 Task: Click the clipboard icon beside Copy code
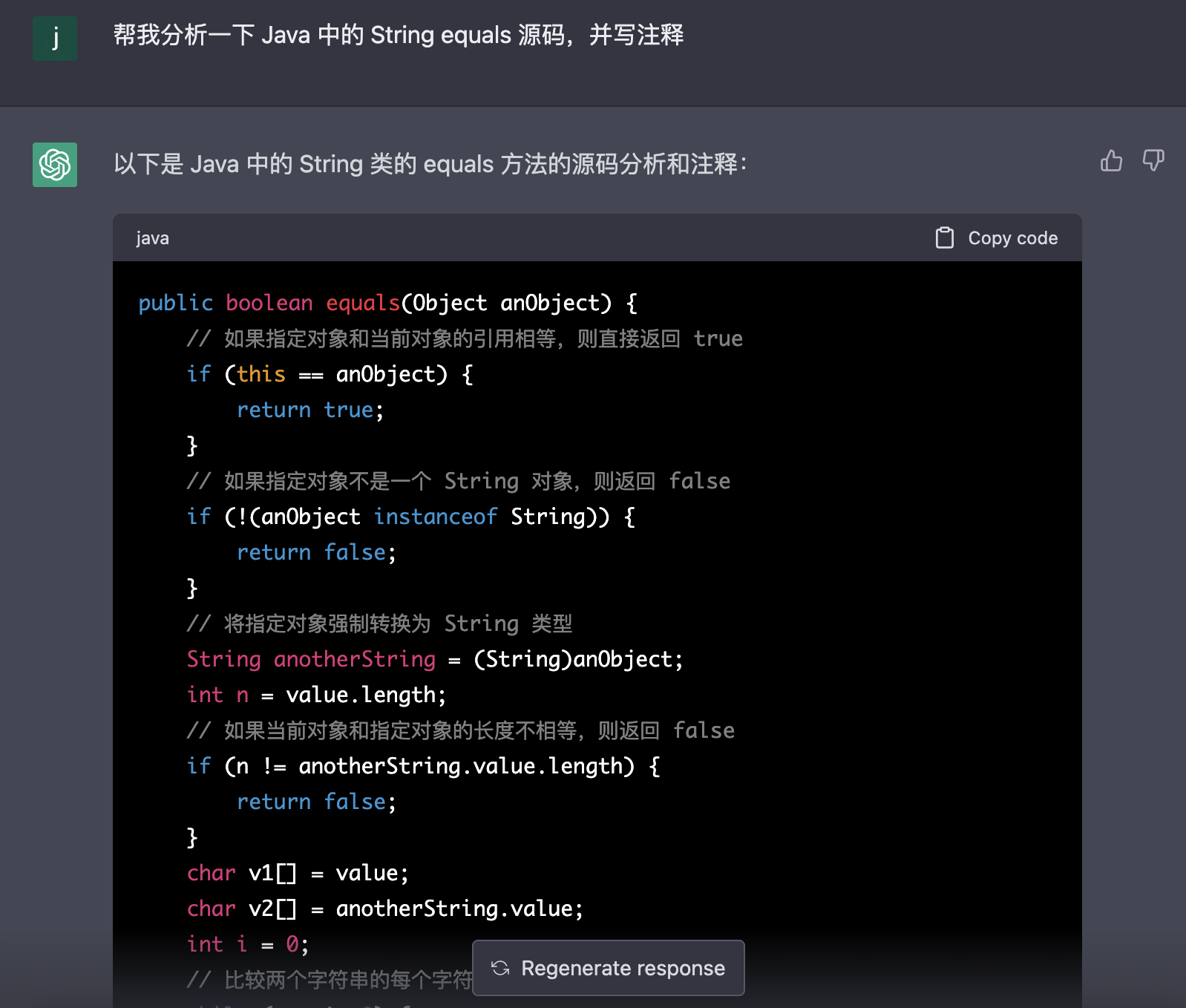[945, 238]
